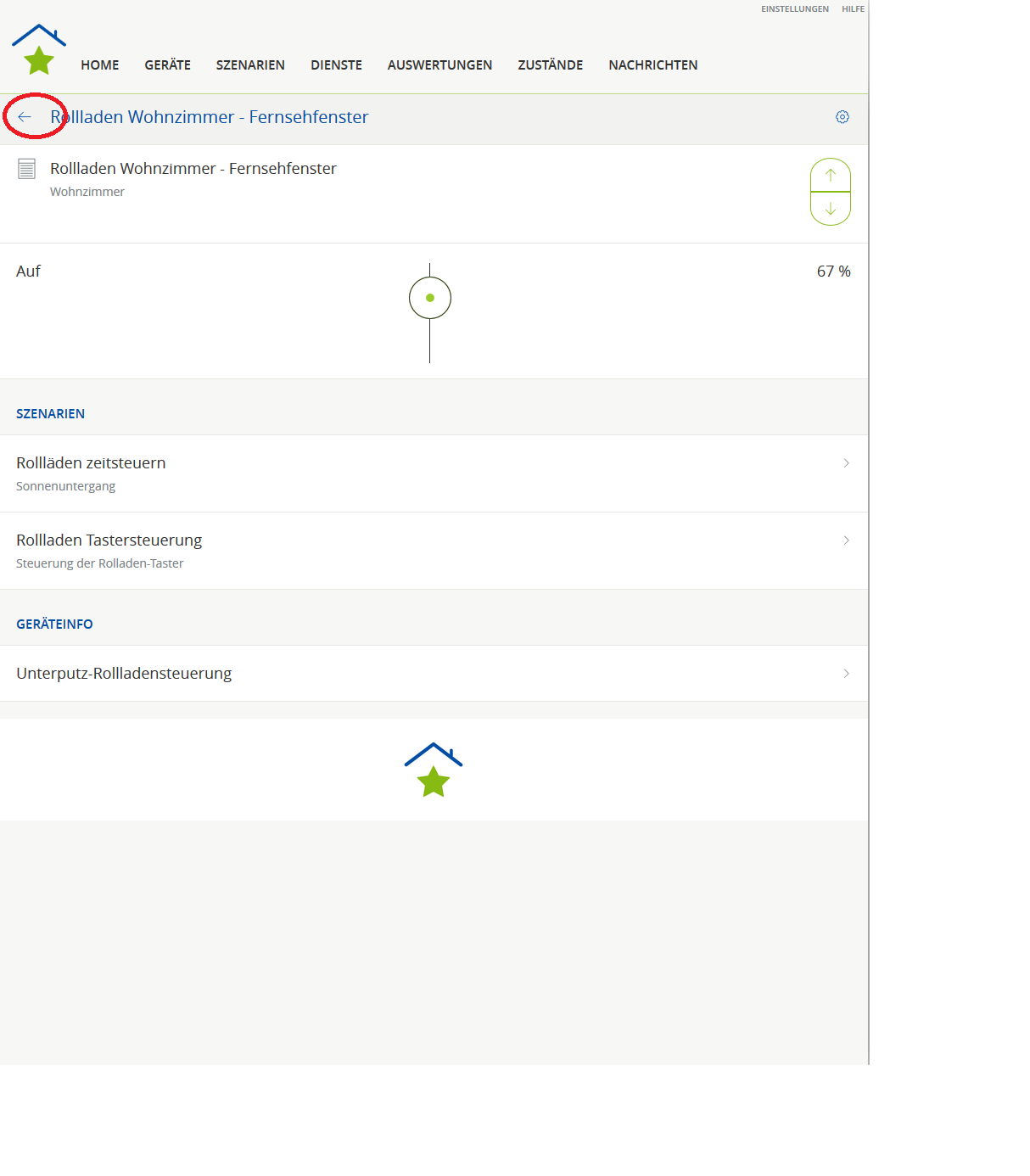Expand Rollladen Tastersteuerung chevron
The width and height of the screenshot is (1030, 1176).
pos(846,540)
